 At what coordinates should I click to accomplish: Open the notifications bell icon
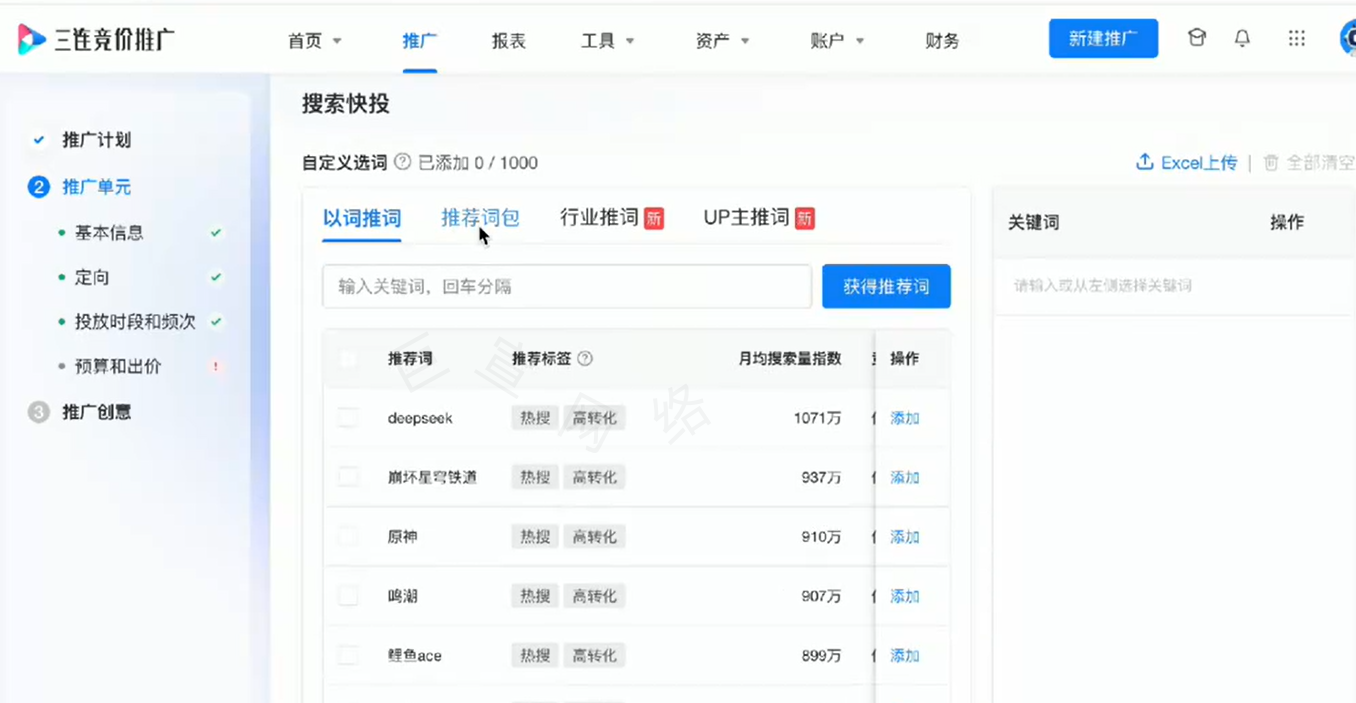click(x=1242, y=38)
